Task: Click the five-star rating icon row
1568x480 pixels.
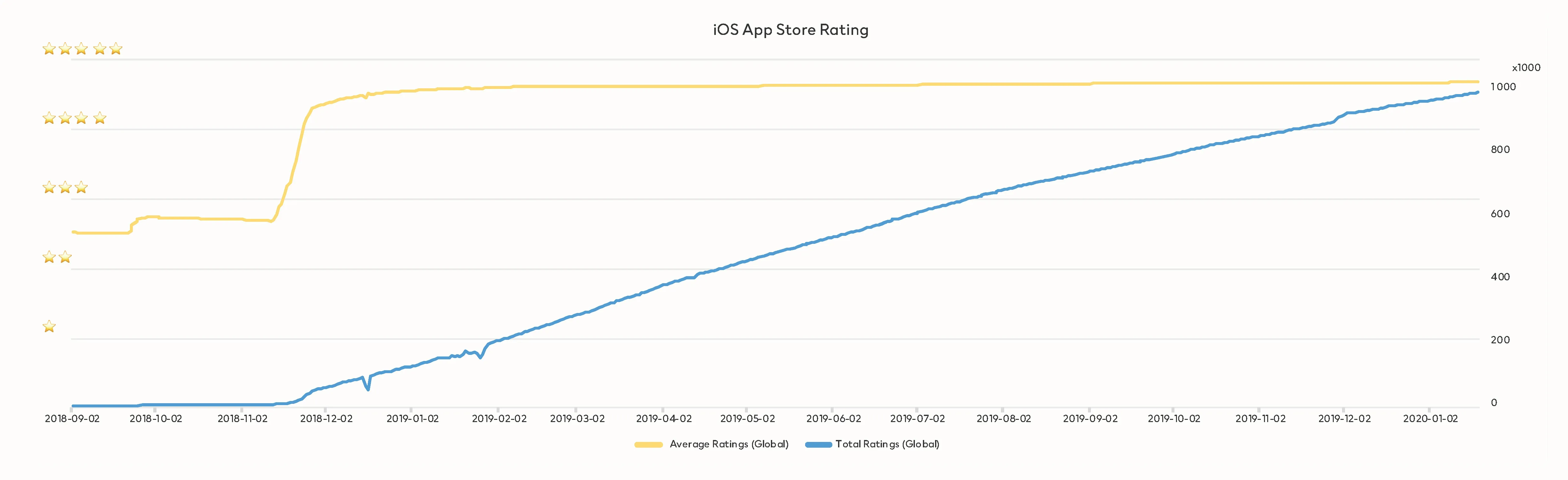Action: click(82, 49)
